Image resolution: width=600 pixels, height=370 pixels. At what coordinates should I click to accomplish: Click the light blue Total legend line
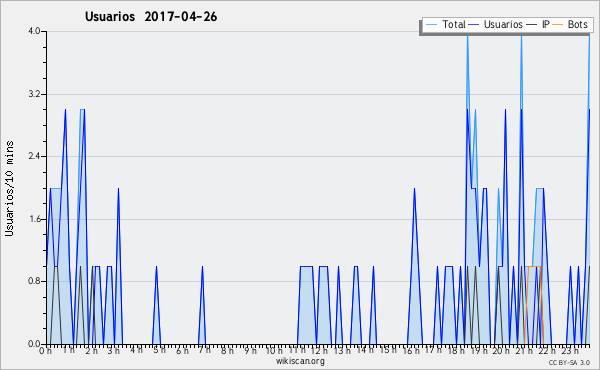[x=431, y=25]
